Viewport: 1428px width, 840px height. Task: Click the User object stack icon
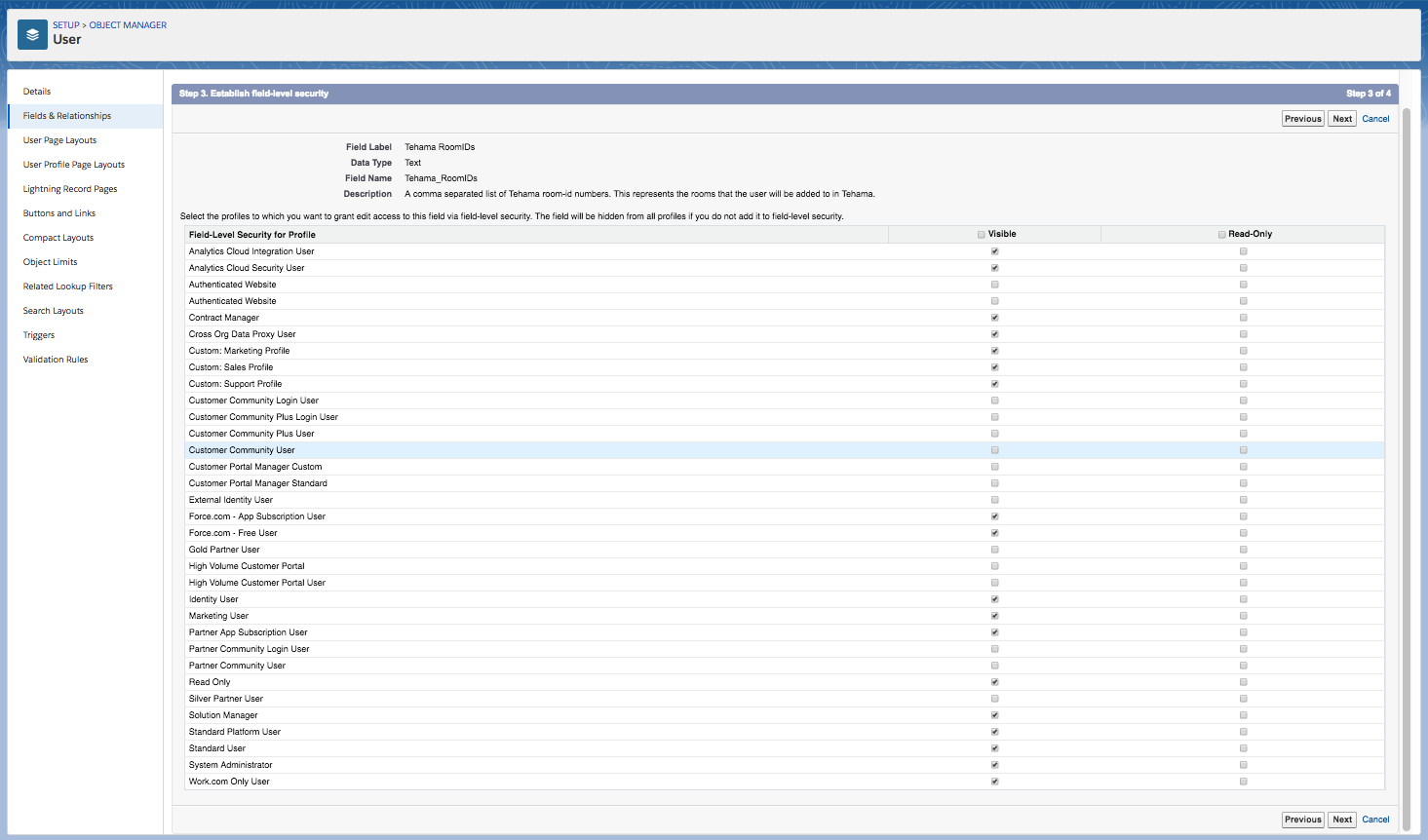pyautogui.click(x=32, y=34)
